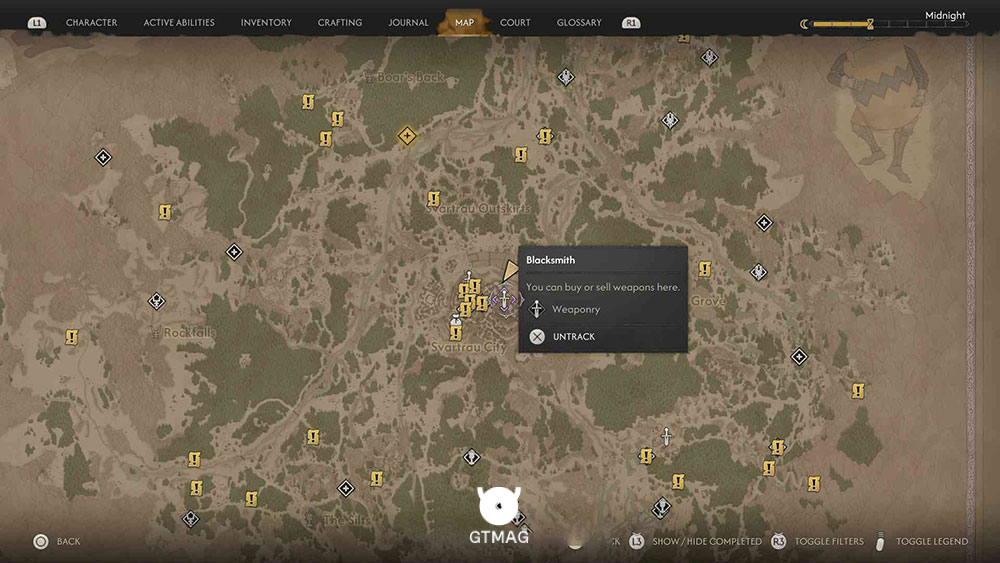Switch to the Court tab

(x=515, y=22)
